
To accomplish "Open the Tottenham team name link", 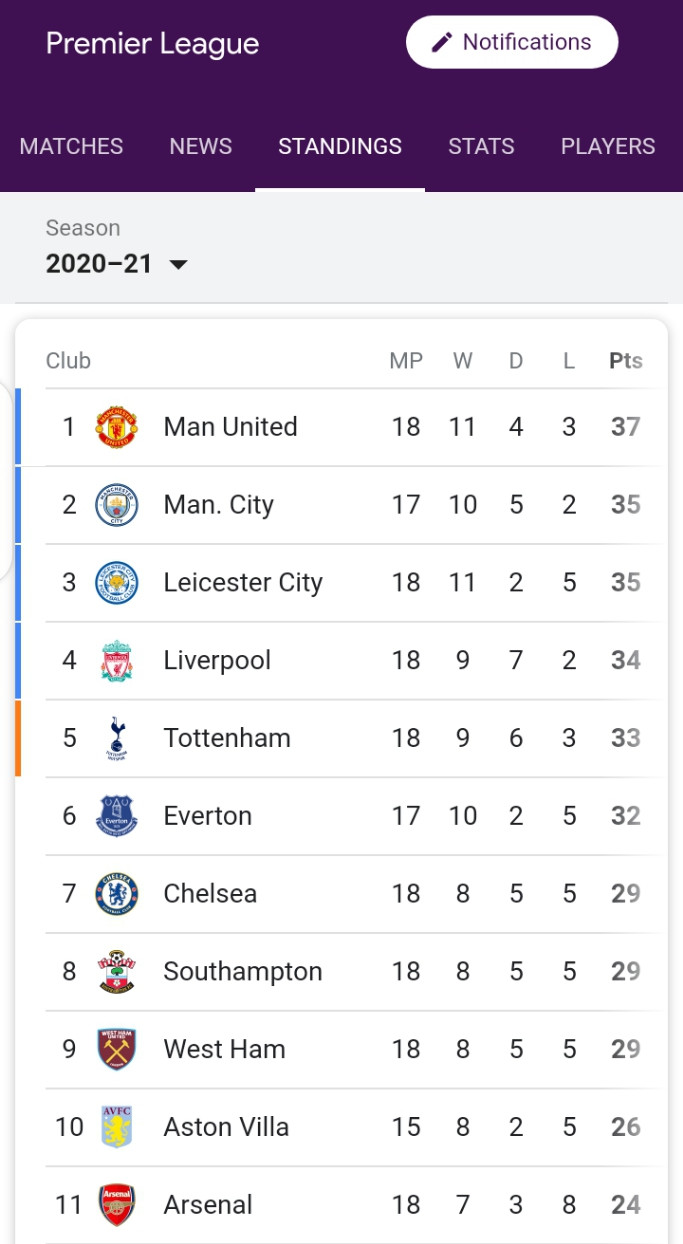I will point(227,738).
